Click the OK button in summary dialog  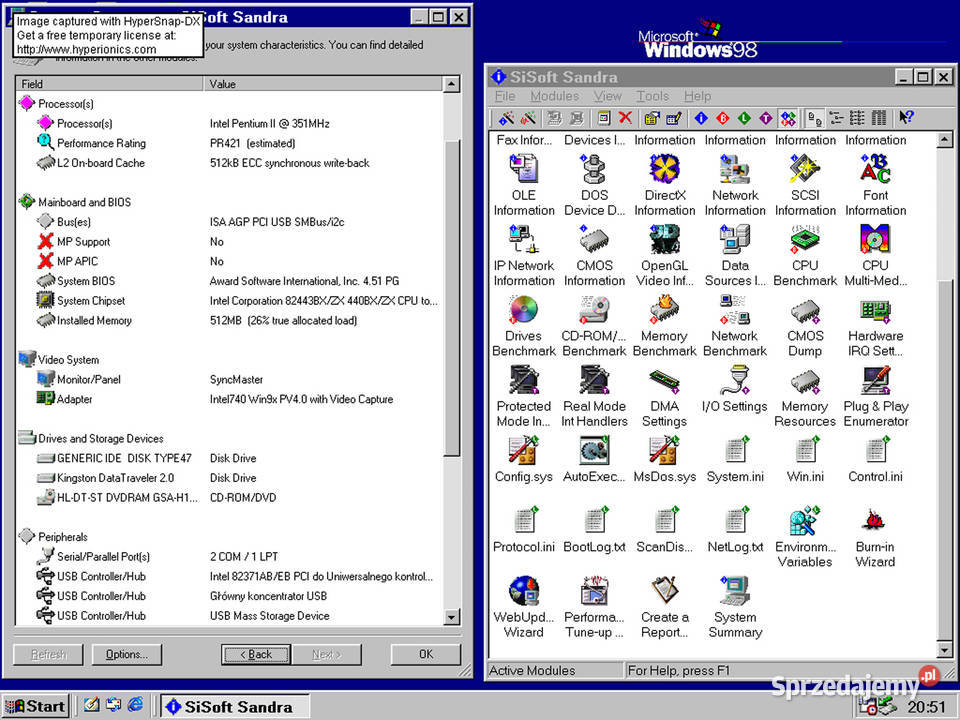(x=426, y=654)
